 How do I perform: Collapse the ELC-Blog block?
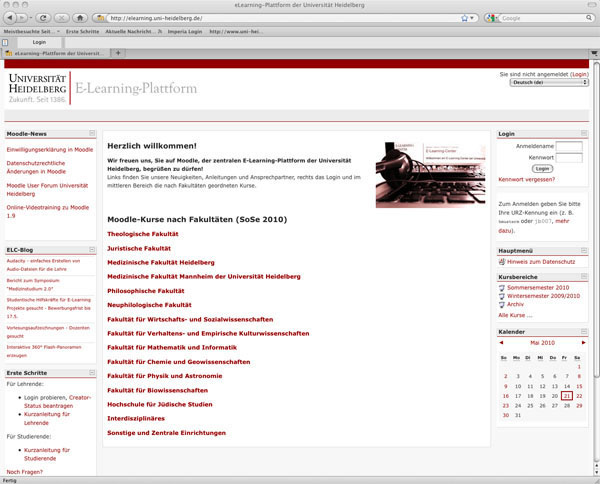tap(92, 248)
